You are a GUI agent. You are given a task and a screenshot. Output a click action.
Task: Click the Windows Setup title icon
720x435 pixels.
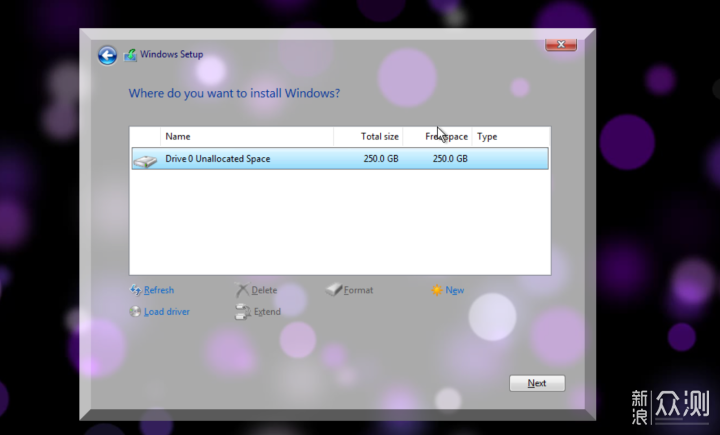pos(130,55)
